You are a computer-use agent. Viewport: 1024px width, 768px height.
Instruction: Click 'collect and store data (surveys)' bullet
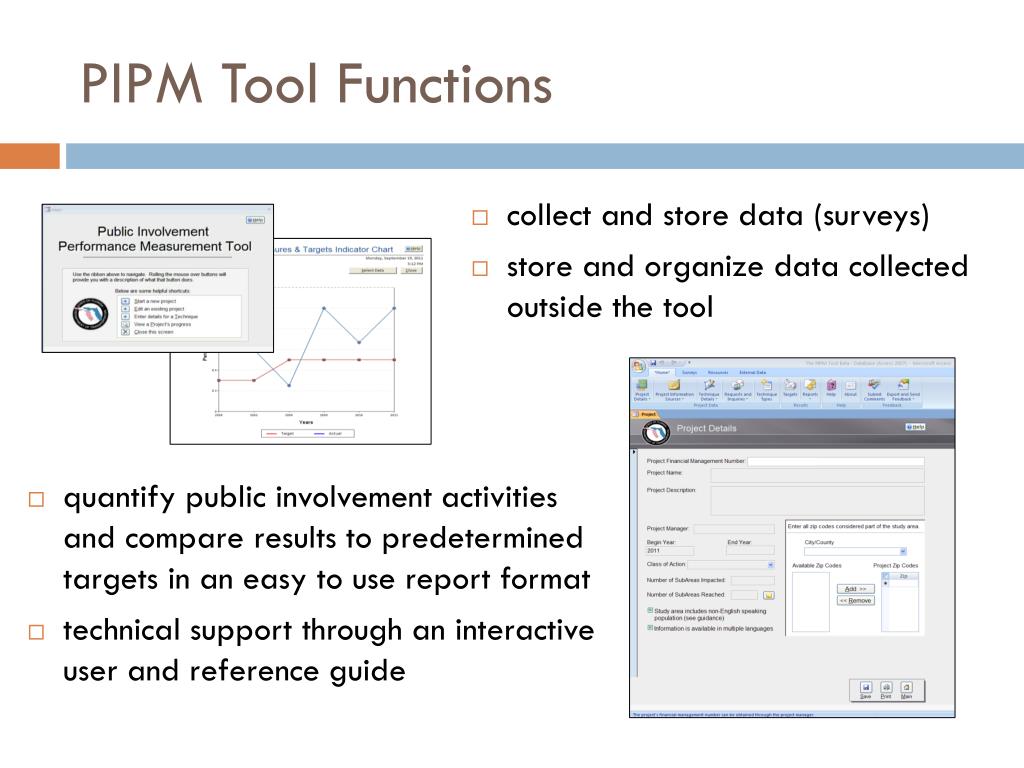pyautogui.click(x=718, y=216)
